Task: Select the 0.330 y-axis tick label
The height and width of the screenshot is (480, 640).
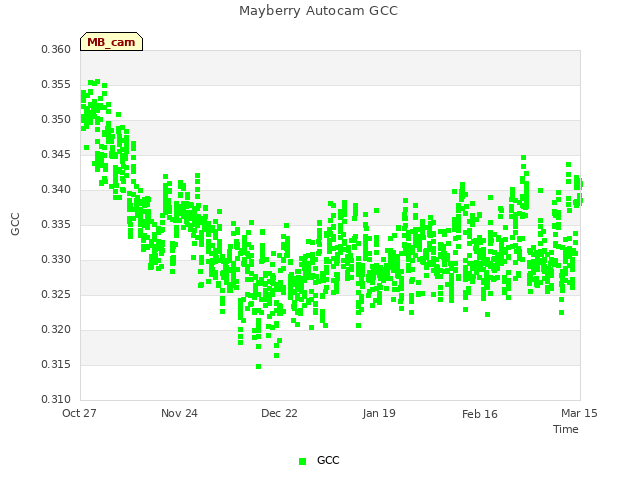Action: coord(56,260)
